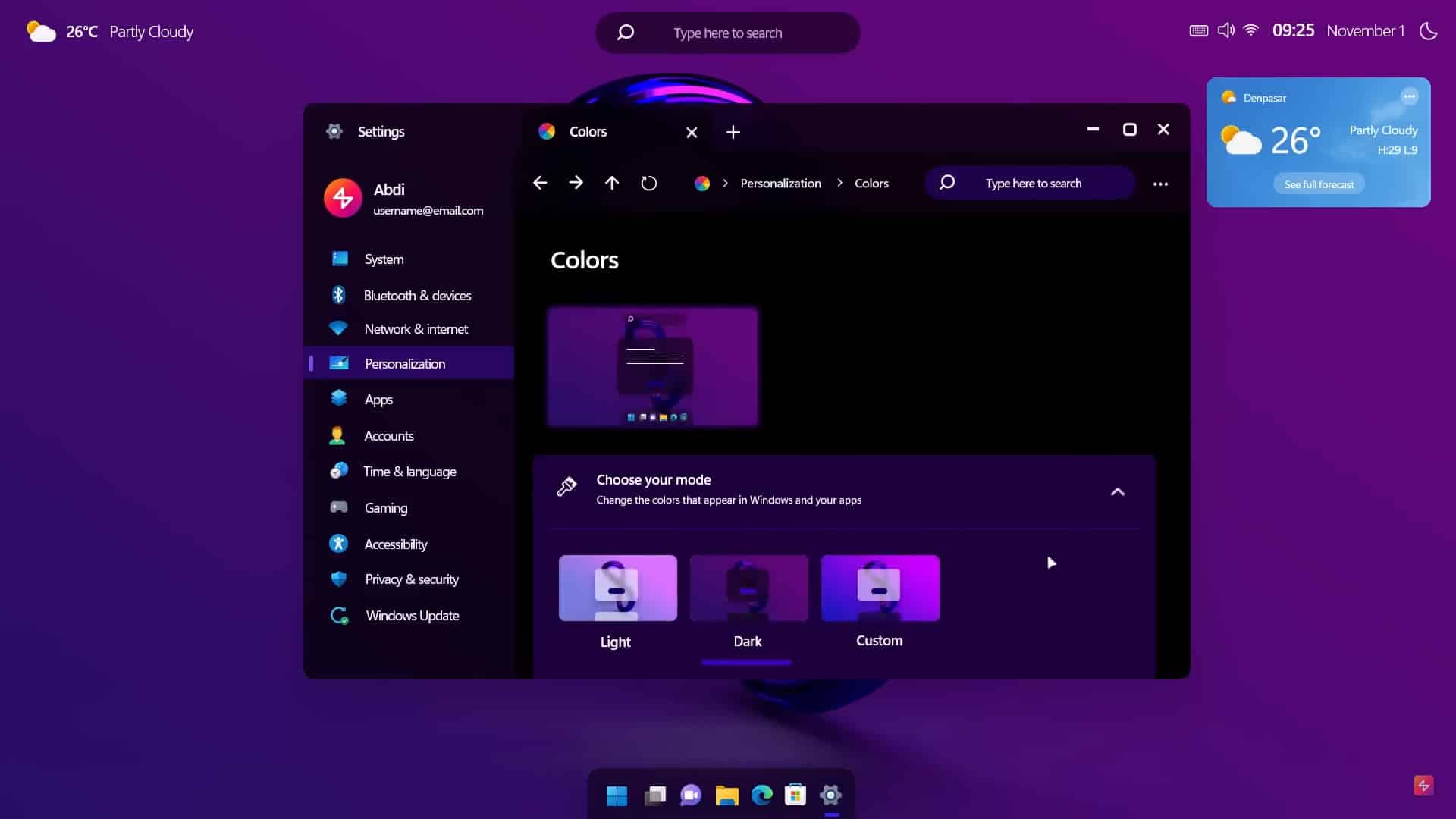Open the Accounts settings menu item

pyautogui.click(x=389, y=435)
